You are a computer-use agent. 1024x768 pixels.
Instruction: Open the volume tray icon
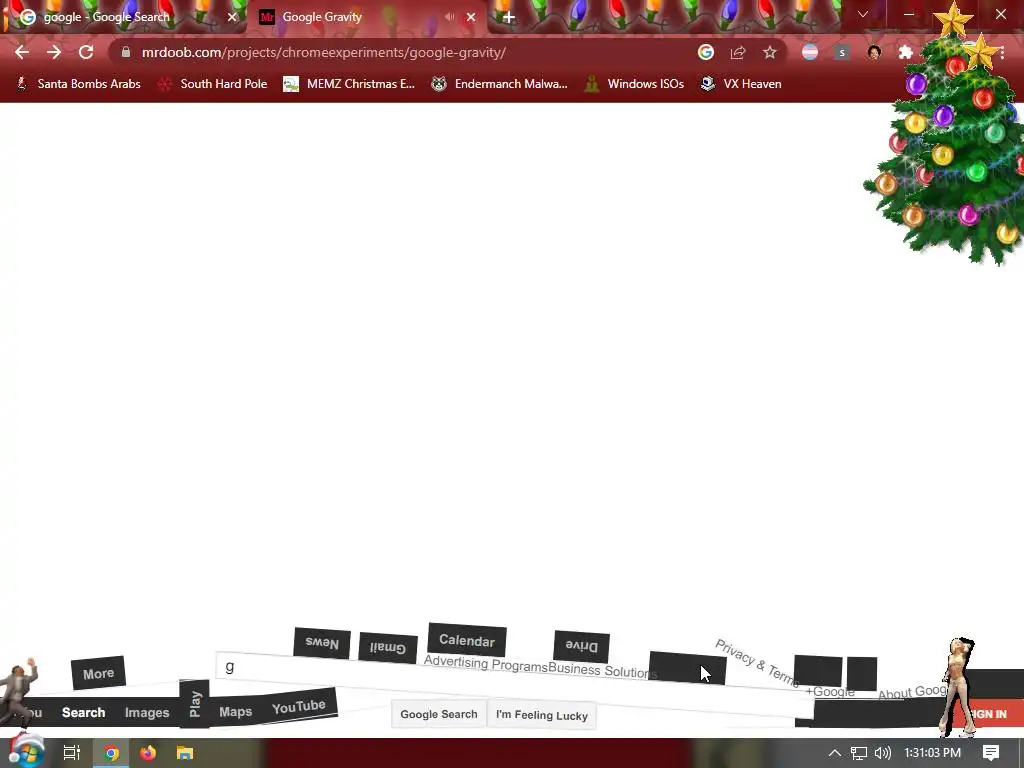click(882, 753)
